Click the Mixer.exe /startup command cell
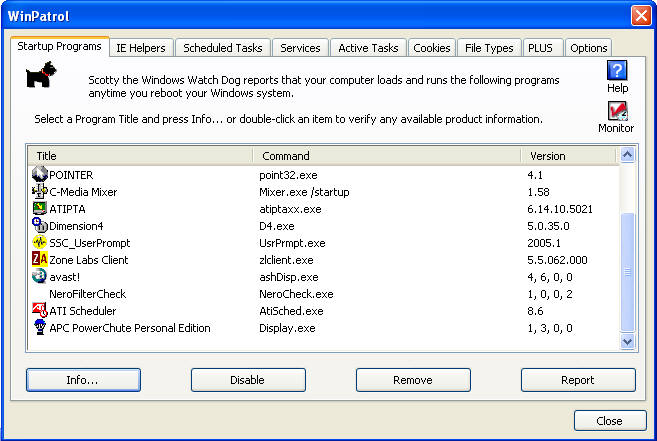This screenshot has width=657, height=441. click(304, 192)
